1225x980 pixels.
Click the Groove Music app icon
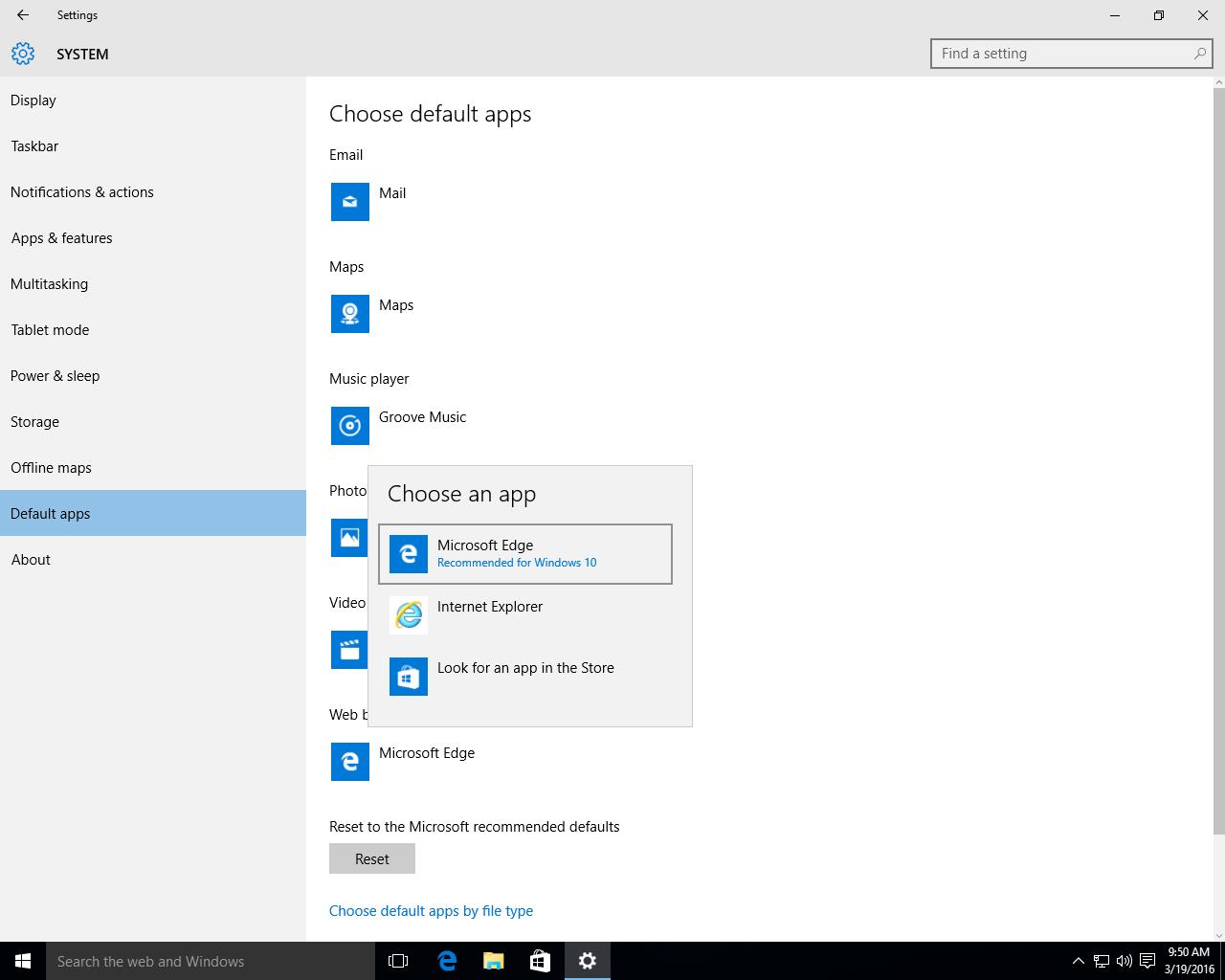350,426
